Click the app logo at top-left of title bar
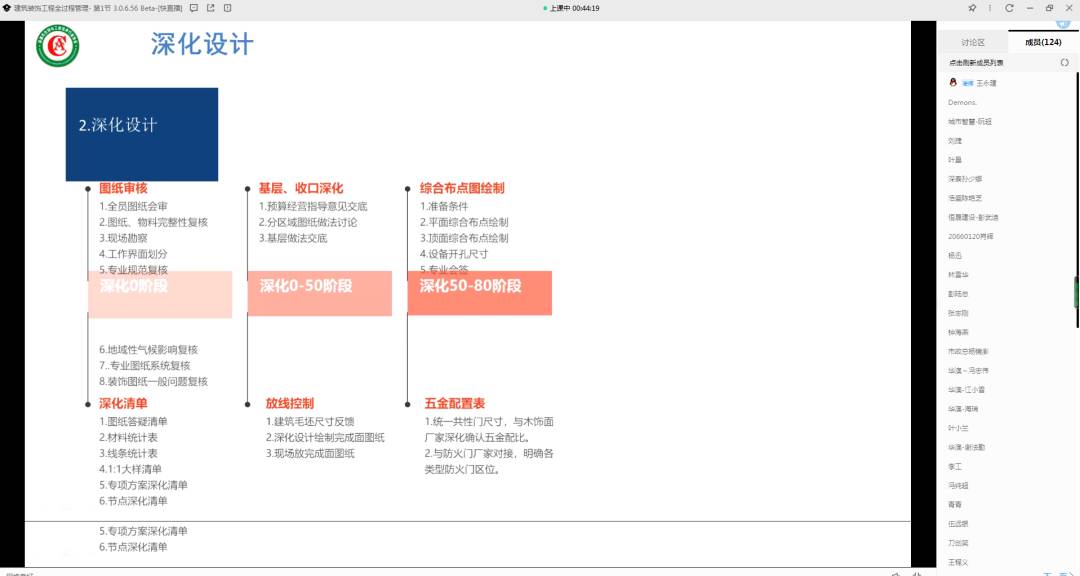 [7, 7]
